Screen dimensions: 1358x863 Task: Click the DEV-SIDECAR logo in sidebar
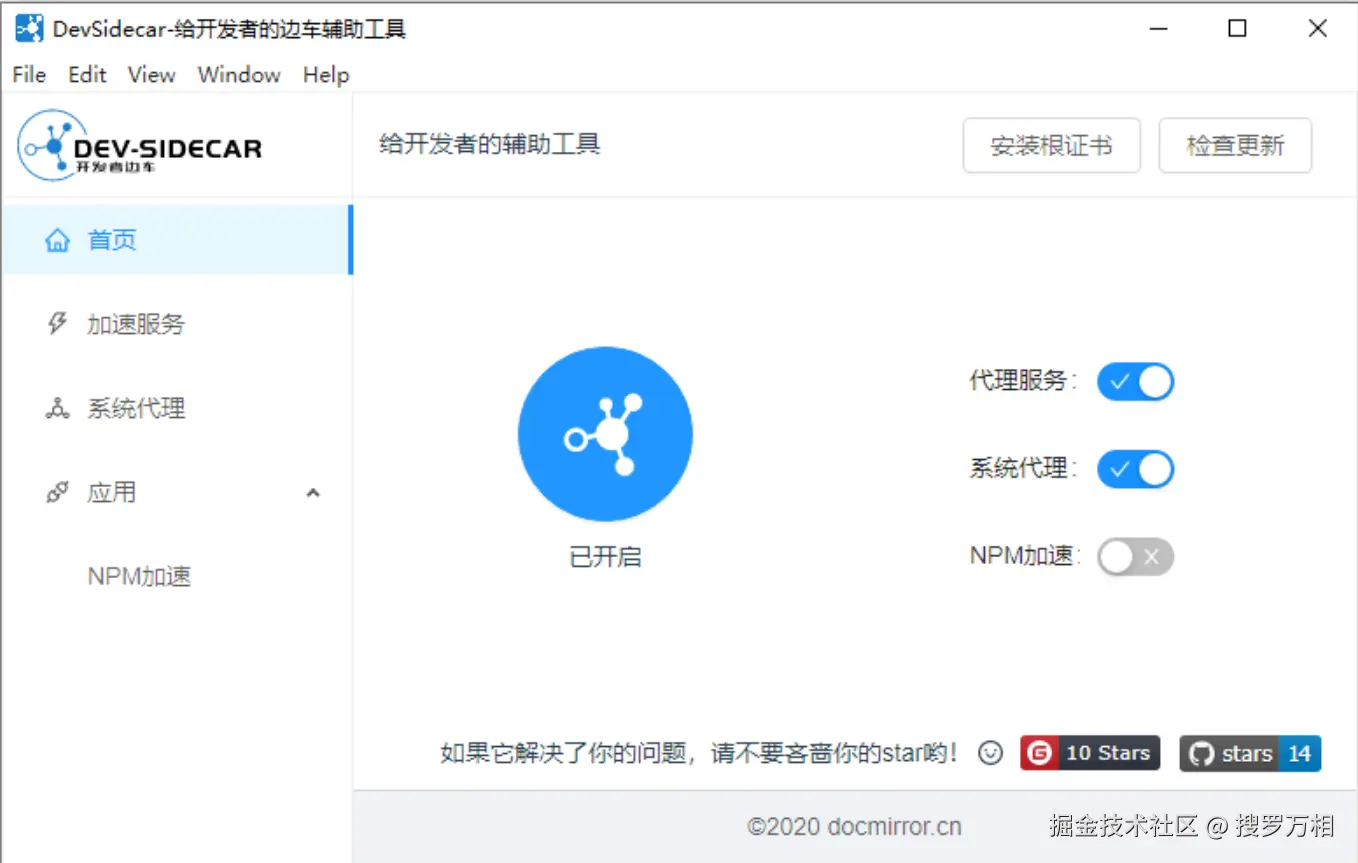point(140,146)
